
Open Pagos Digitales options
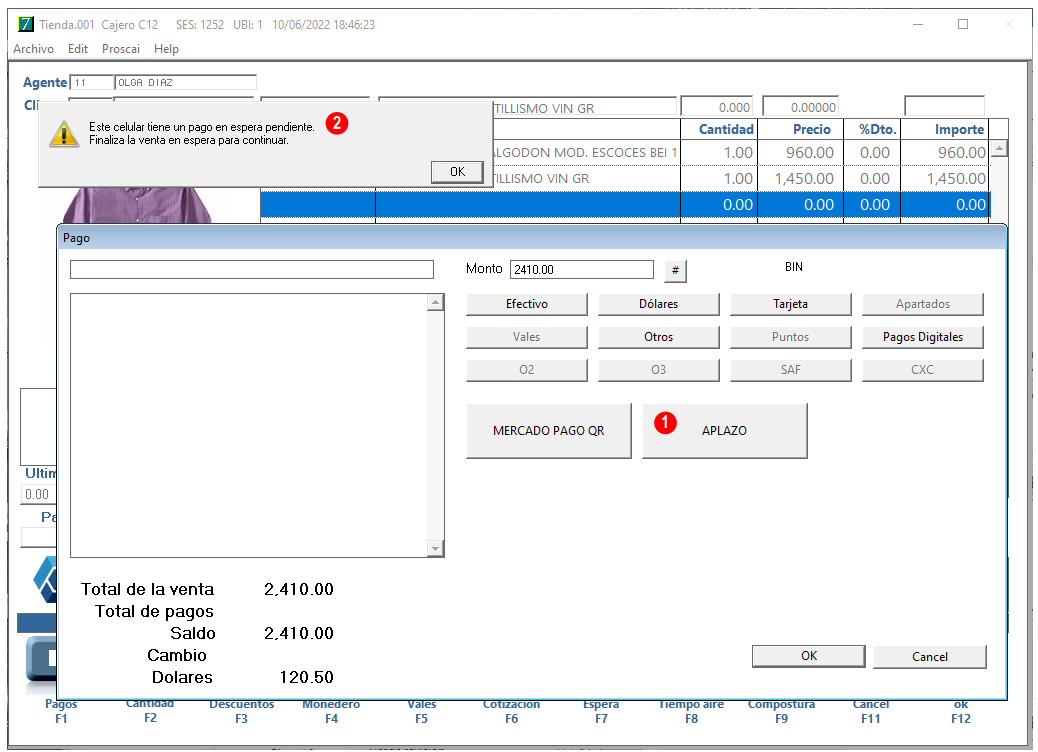tap(923, 337)
